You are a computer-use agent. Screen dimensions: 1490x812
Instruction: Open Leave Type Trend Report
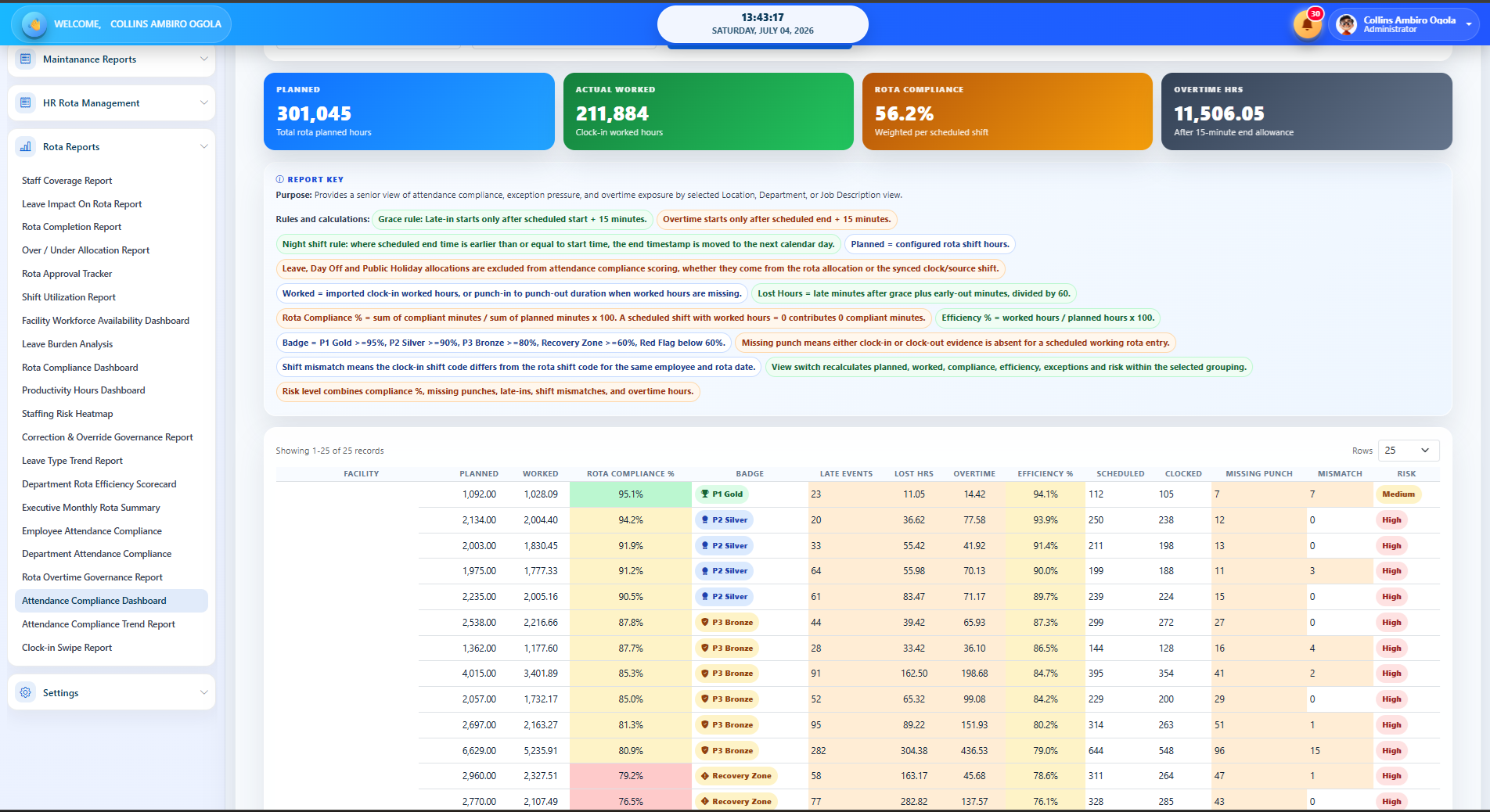coord(72,461)
